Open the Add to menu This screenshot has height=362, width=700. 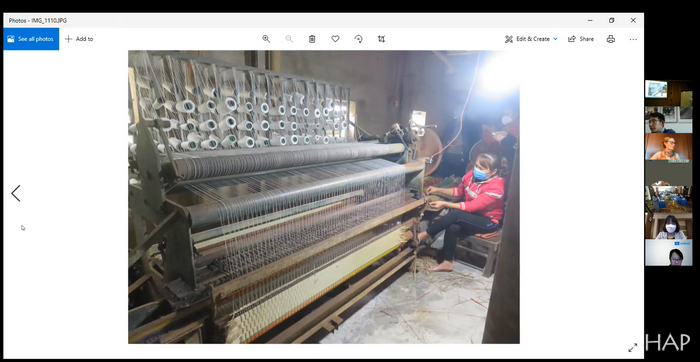pos(79,39)
